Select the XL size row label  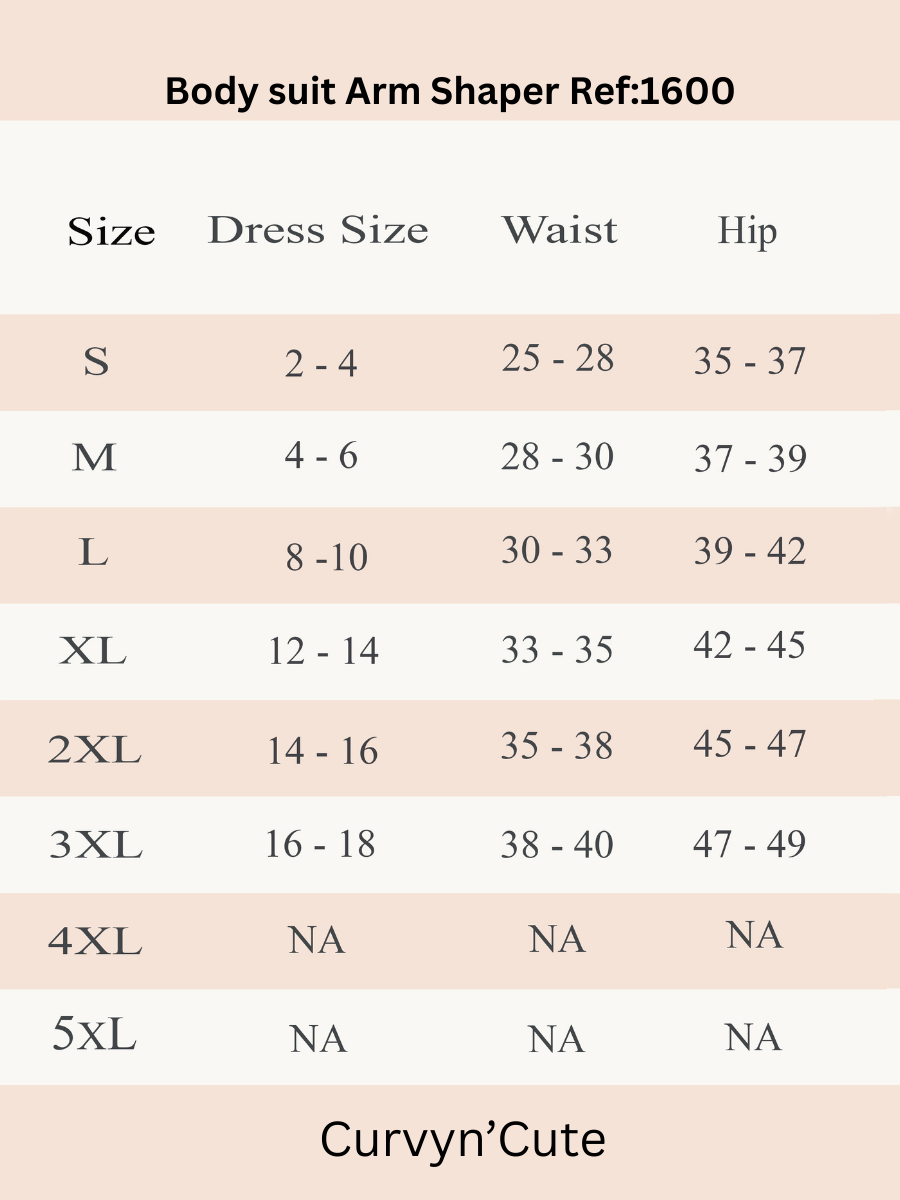(93, 652)
